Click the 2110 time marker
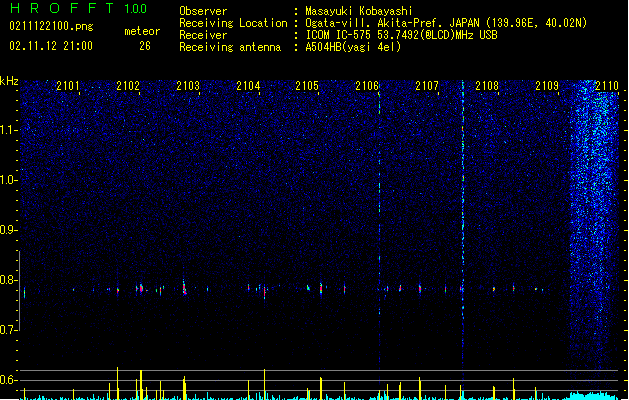629x400 pixels. point(607,85)
